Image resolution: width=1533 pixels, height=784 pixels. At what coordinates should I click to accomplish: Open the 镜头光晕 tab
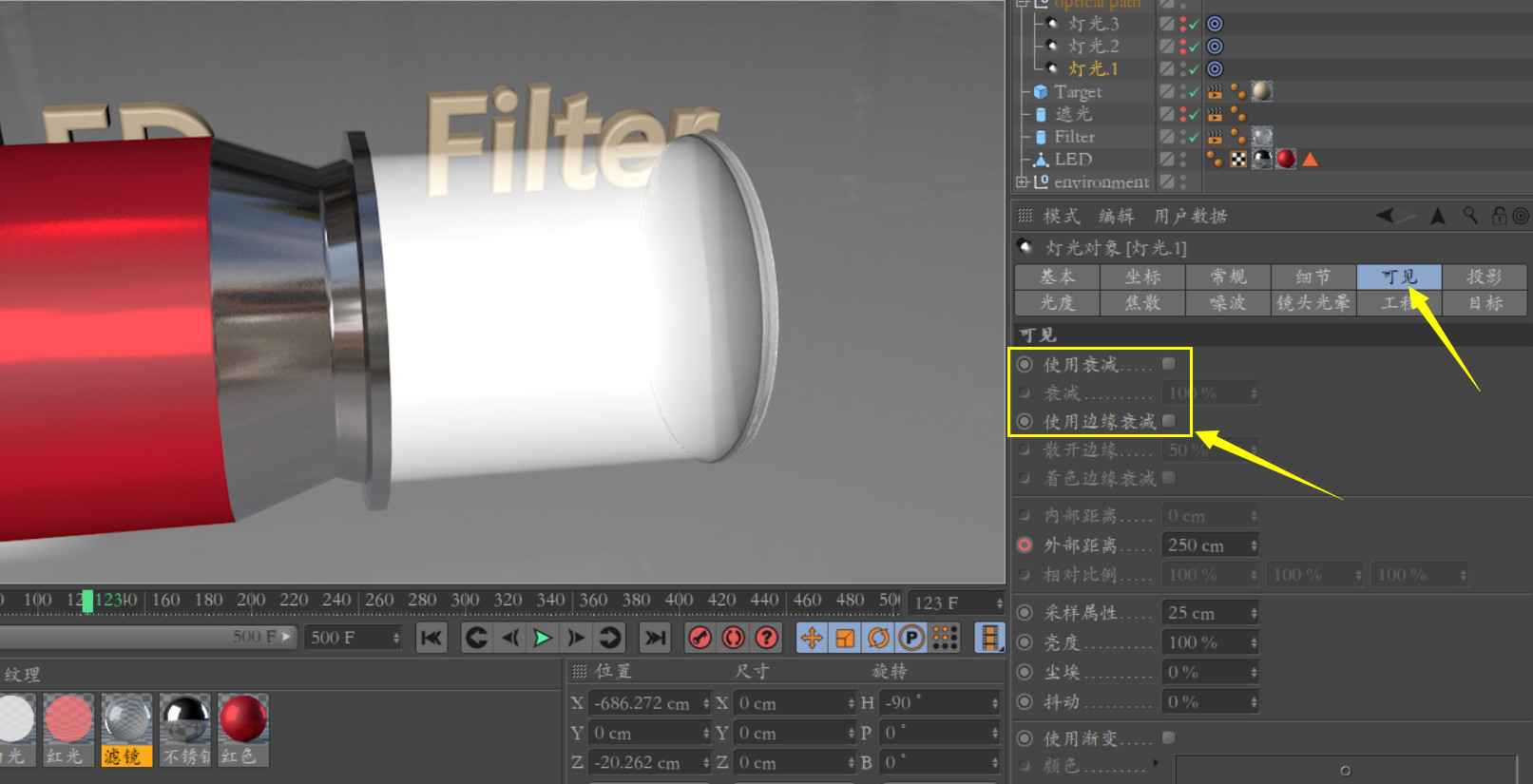click(1313, 303)
